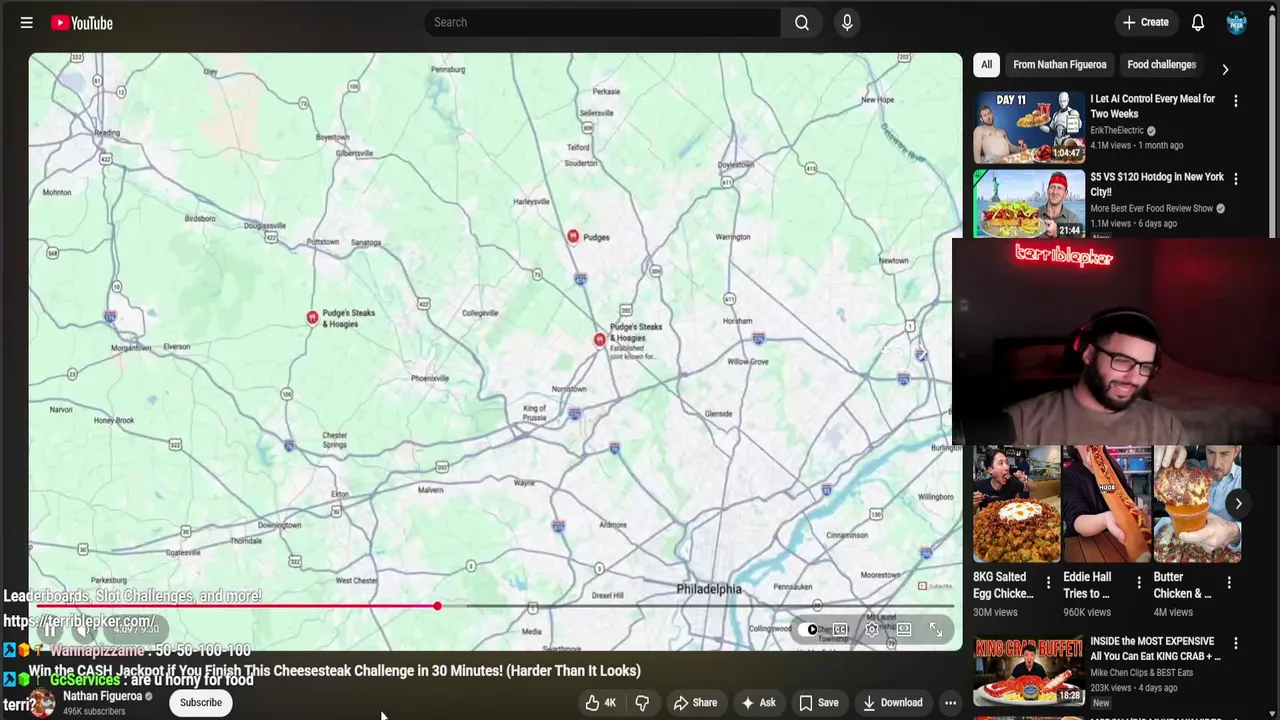The width and height of the screenshot is (1280, 720).
Task: Open options for Butter Chicken short
Action: pos(1228,582)
